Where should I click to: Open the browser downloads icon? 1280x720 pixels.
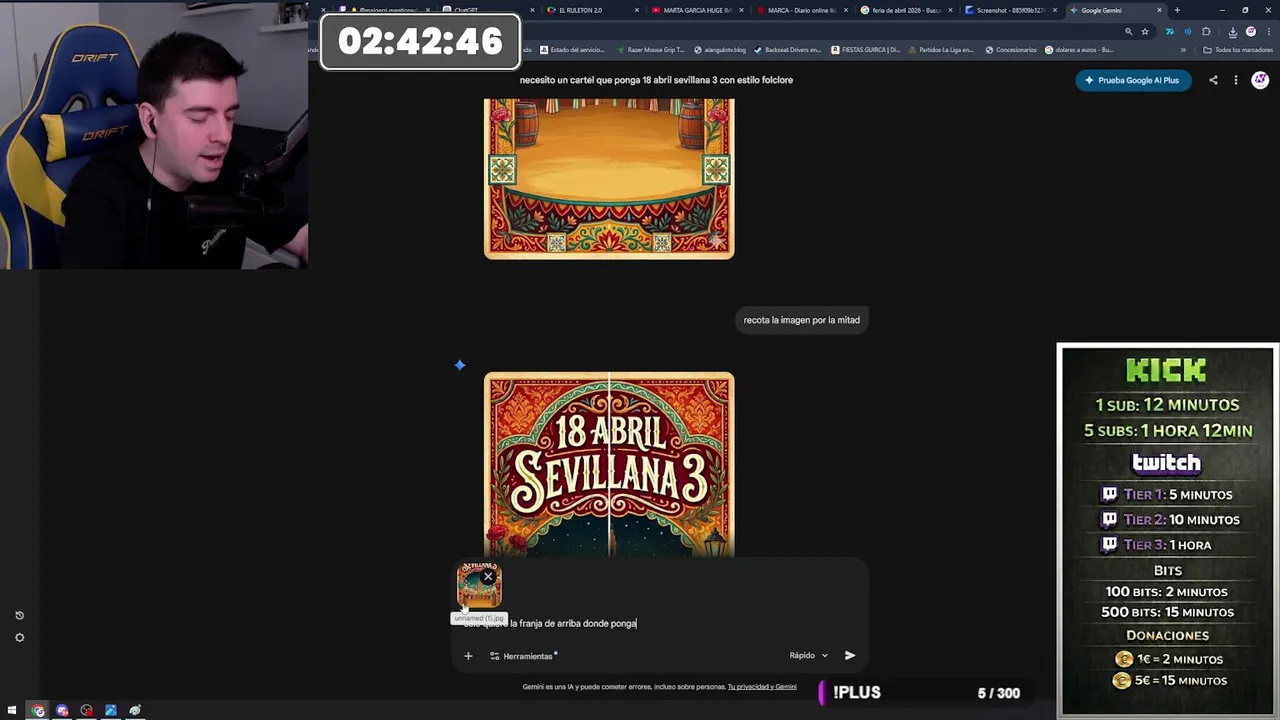click(1232, 31)
